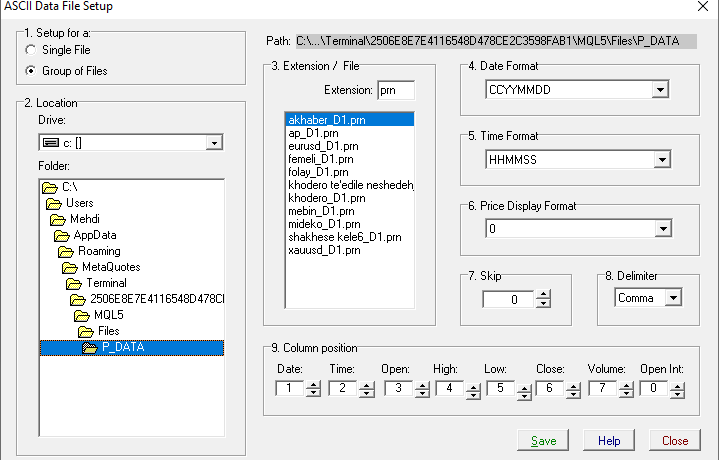Open the Date Format dropdown
Viewport: 719px width, 460px height.
click(x=660, y=90)
